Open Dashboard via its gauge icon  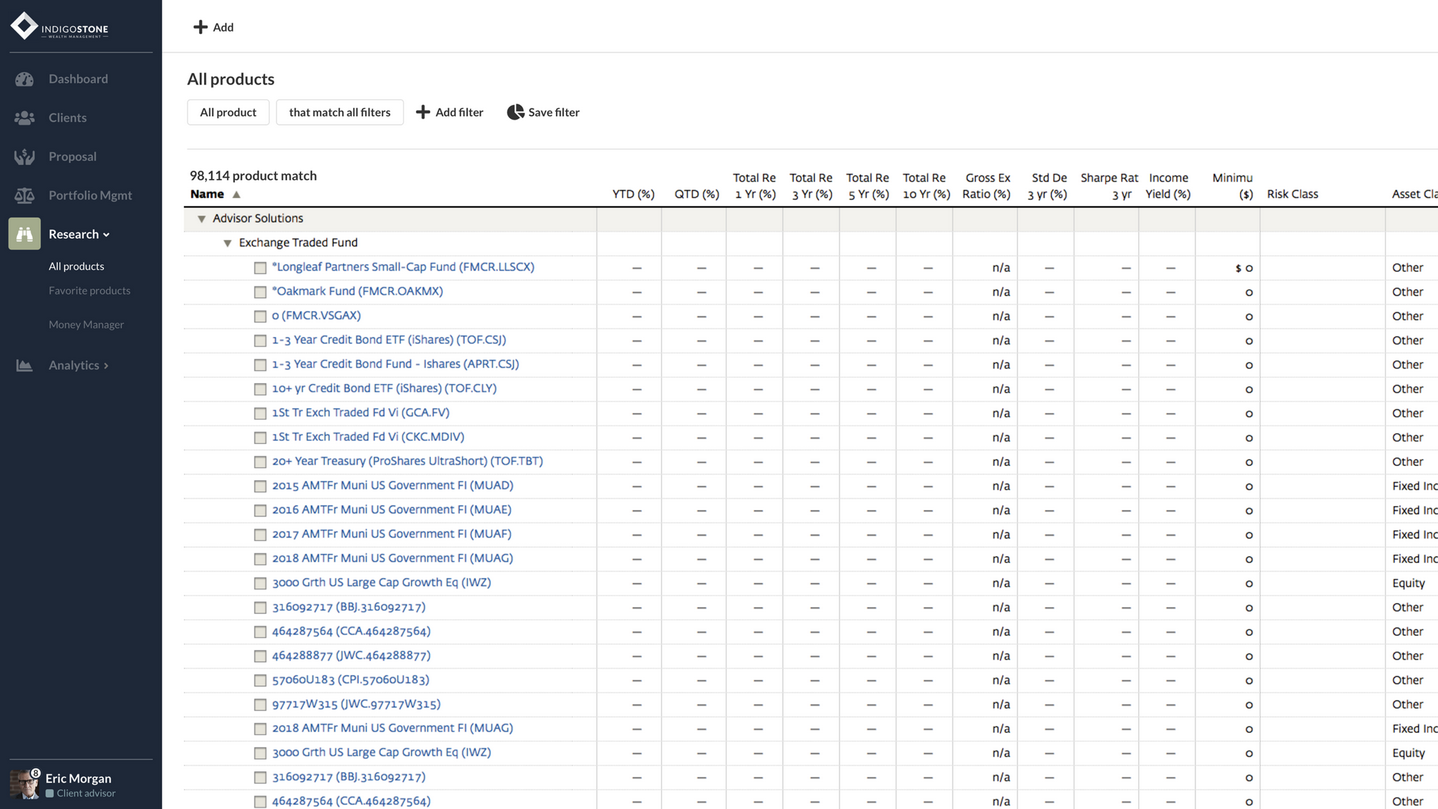click(x=24, y=79)
